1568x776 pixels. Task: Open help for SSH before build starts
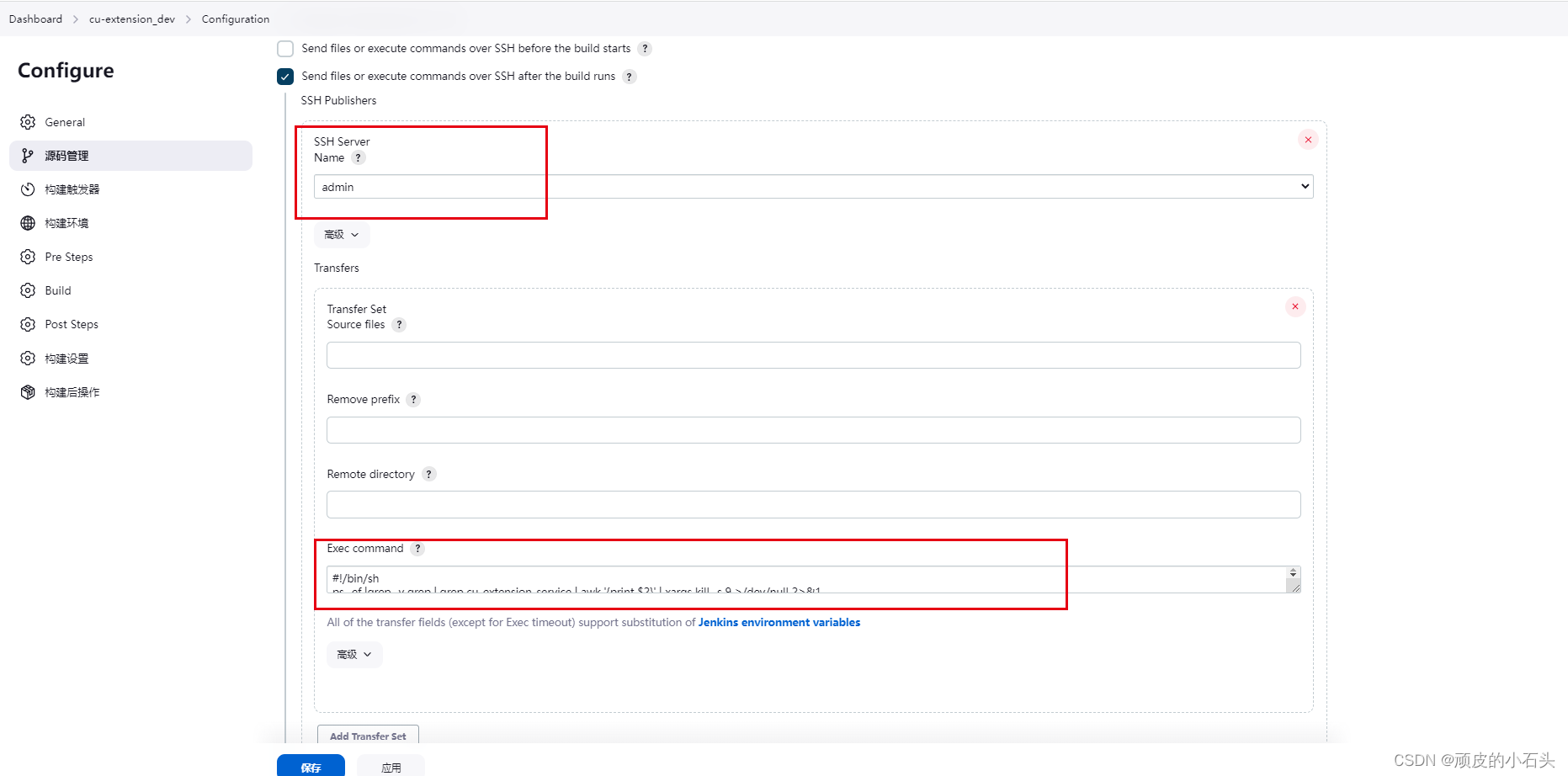pos(645,49)
